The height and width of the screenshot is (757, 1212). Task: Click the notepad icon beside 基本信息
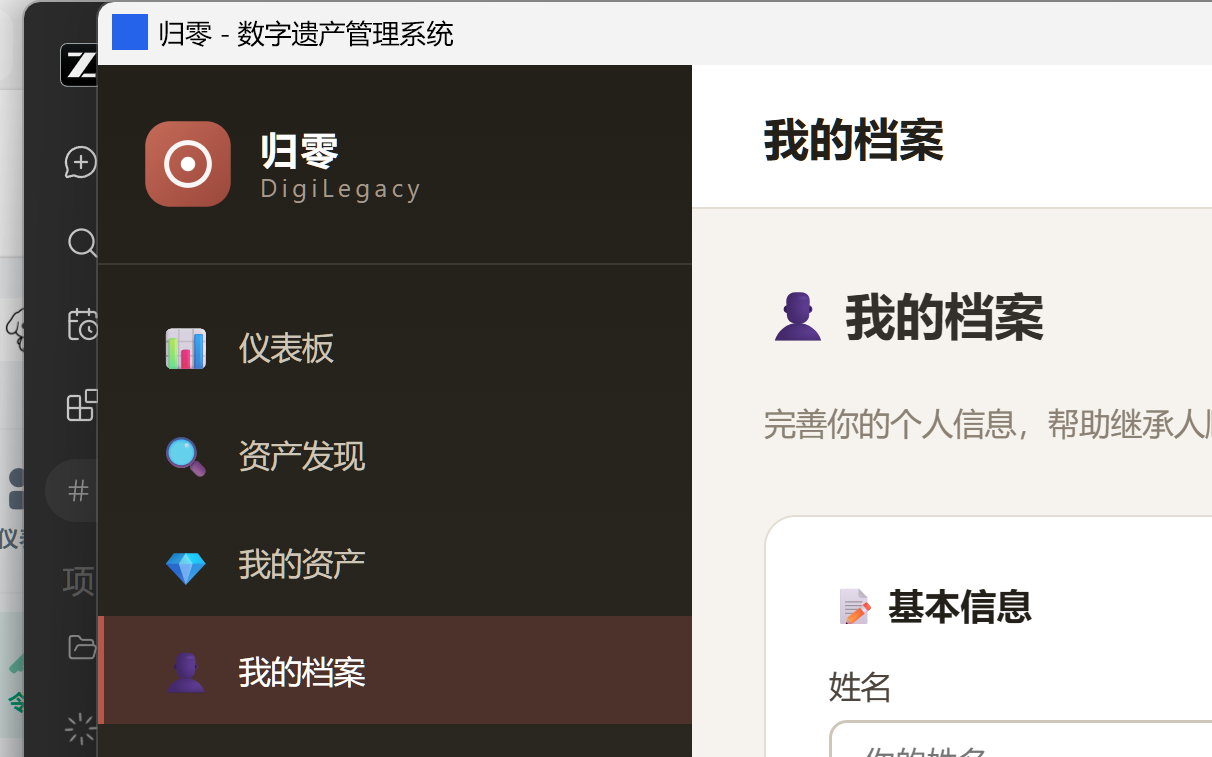tap(854, 607)
